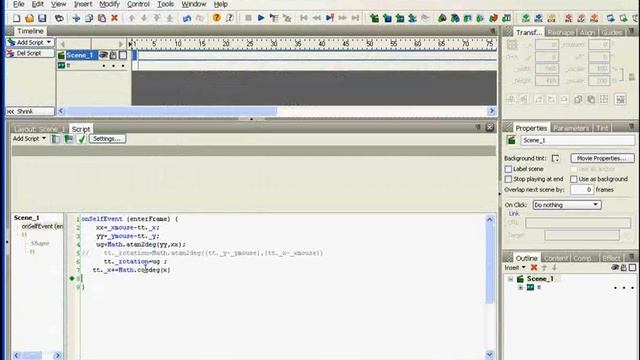Click the red X Delete icon
The height and width of the screenshot is (360, 640).
tap(115, 18)
